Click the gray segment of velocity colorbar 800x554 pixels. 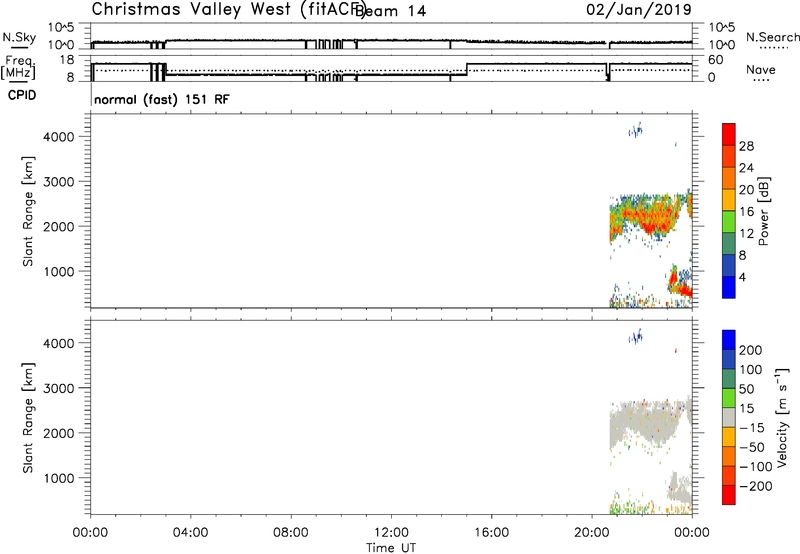click(729, 417)
